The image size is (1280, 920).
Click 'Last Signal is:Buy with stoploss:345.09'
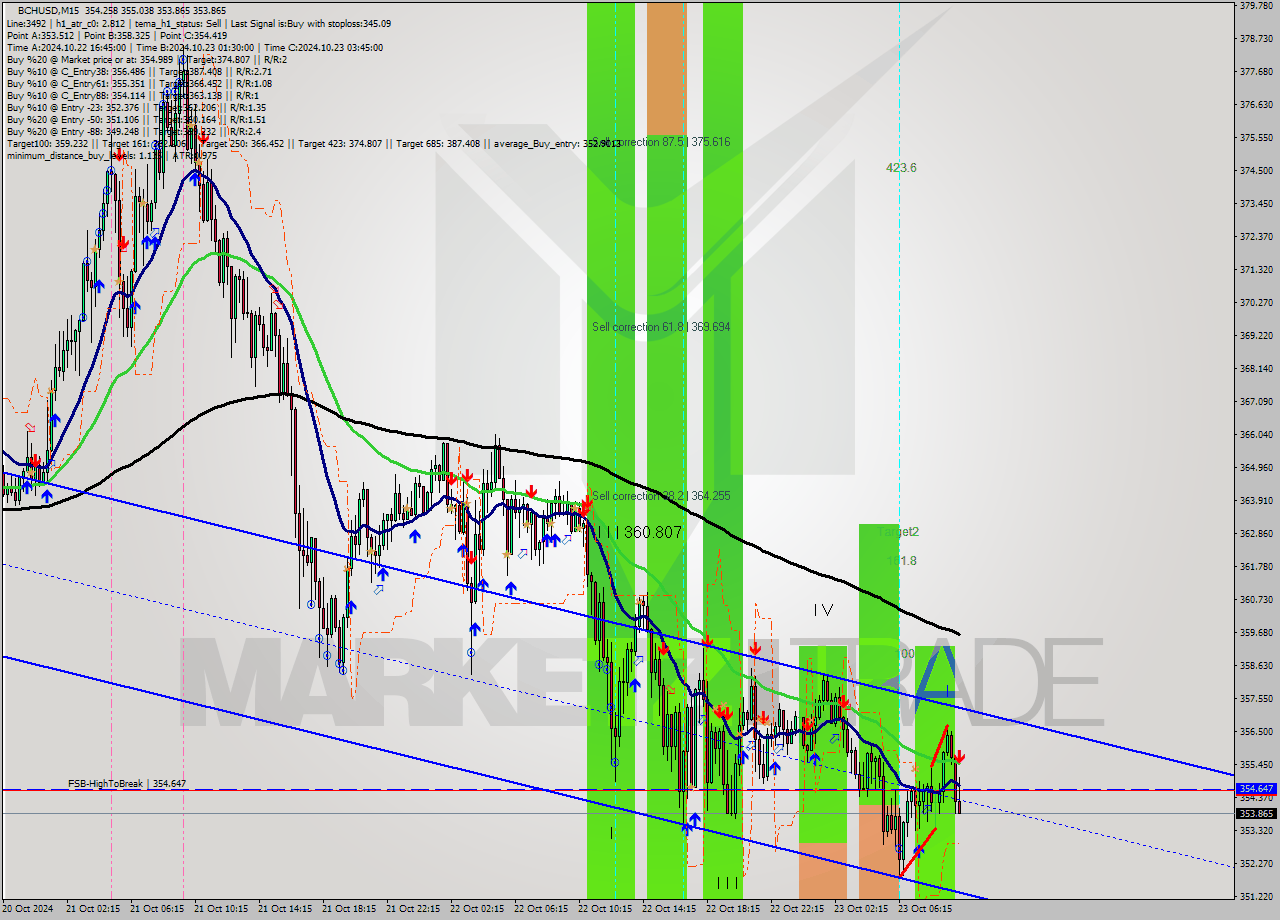(309, 23)
